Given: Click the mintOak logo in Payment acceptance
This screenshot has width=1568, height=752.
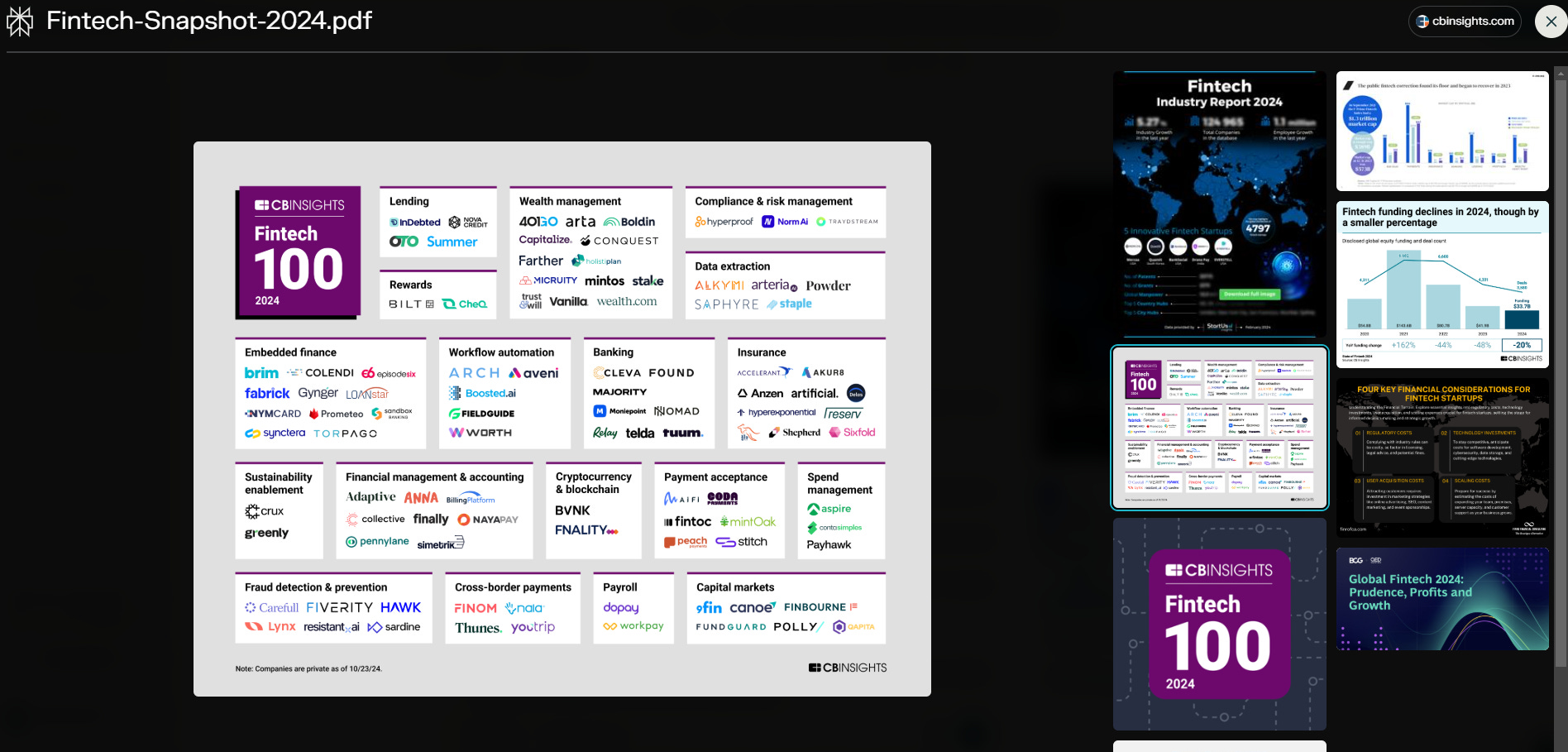Looking at the screenshot, I should coord(748,522).
